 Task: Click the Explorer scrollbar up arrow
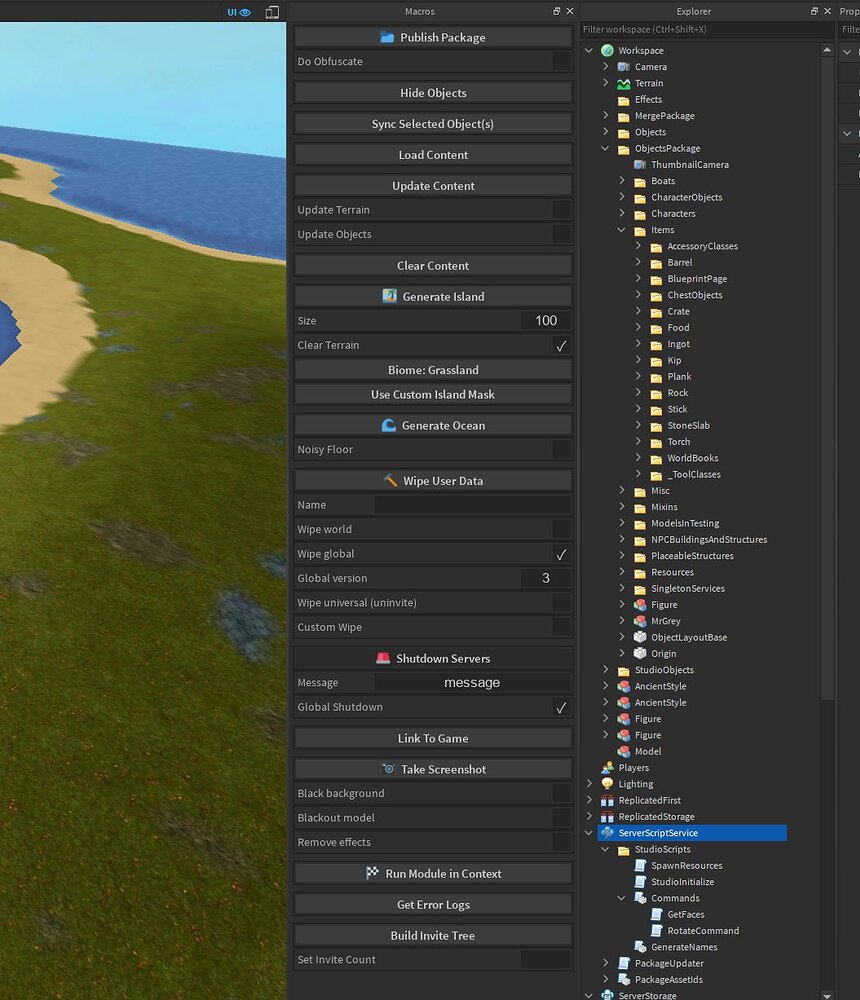coord(827,50)
